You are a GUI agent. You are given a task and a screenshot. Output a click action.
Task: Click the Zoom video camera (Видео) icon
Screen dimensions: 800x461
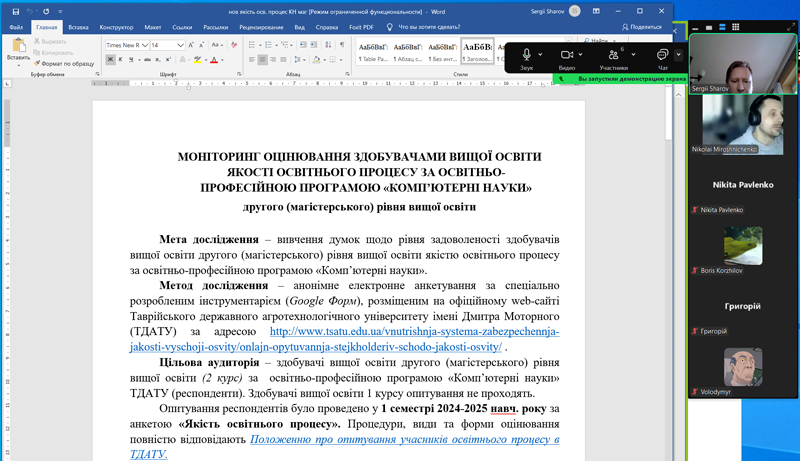(x=566, y=54)
